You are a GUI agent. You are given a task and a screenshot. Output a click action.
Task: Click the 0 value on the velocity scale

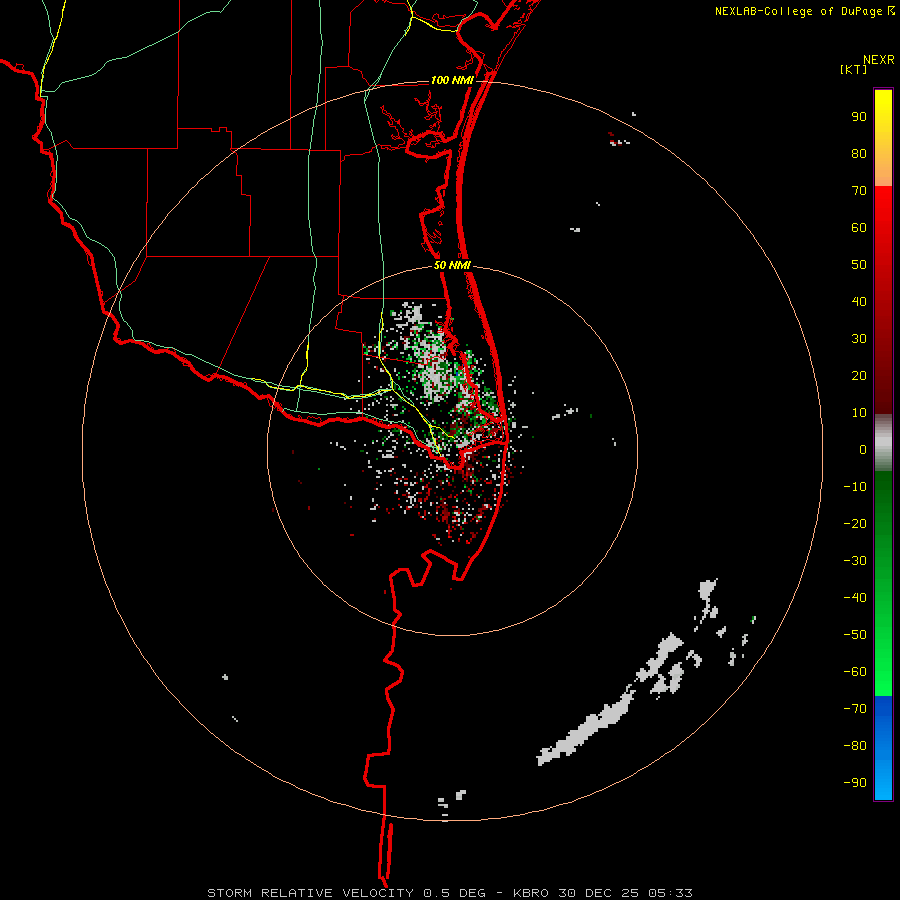(x=863, y=450)
